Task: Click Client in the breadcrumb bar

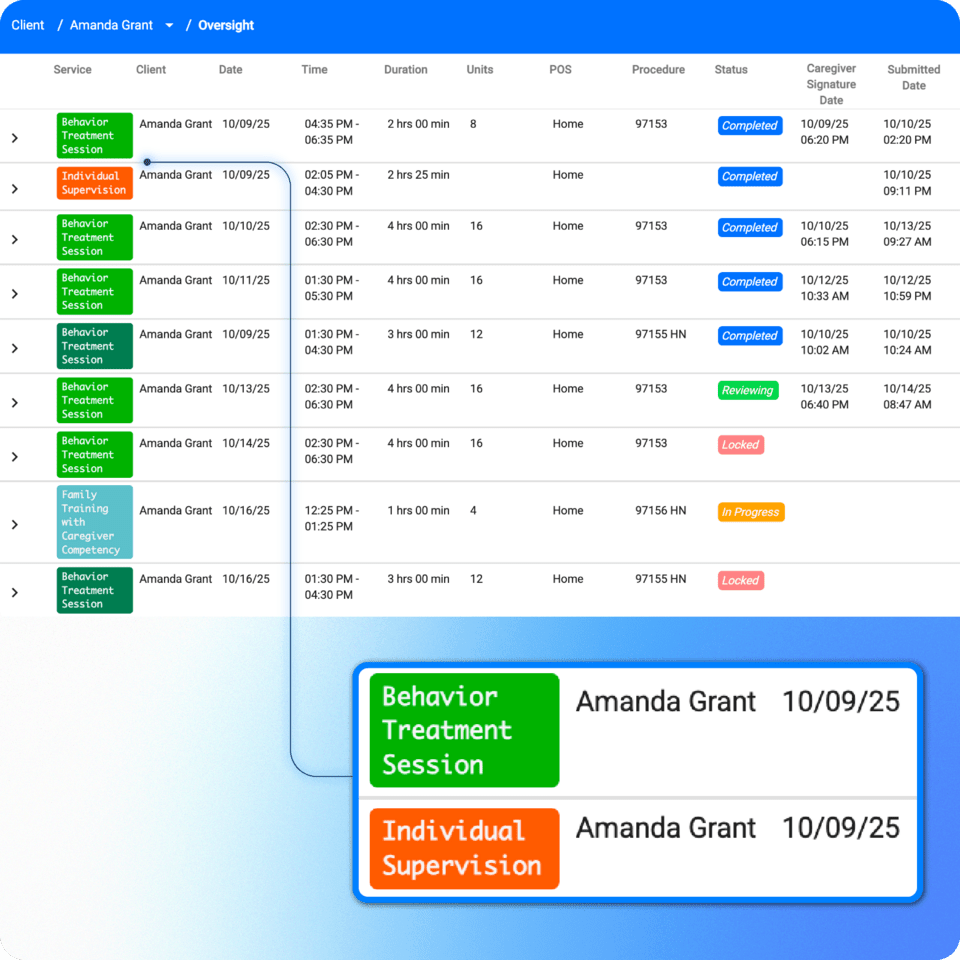Action: click(x=27, y=25)
